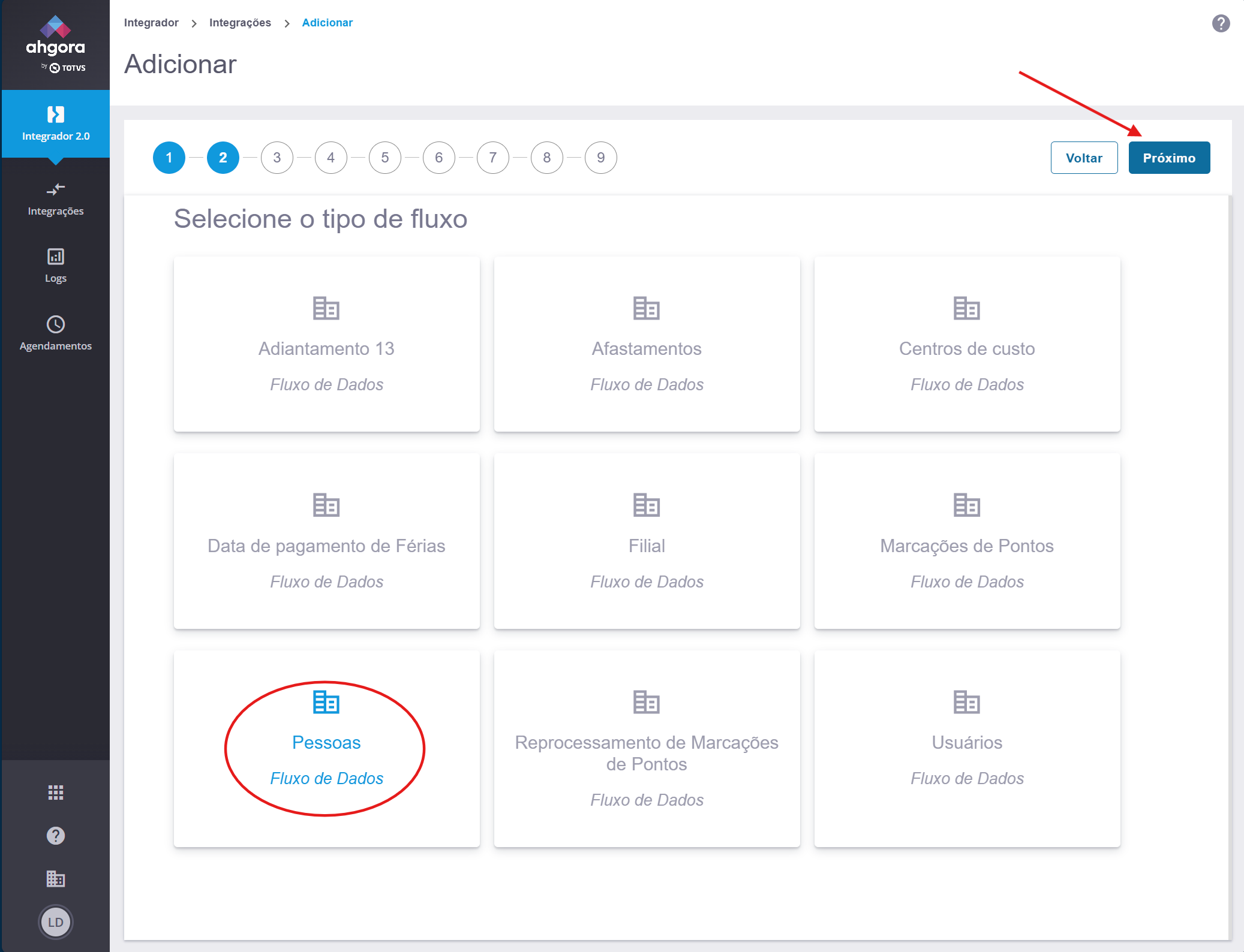Image resolution: width=1244 pixels, height=952 pixels.
Task: Click the help icon at top right
Action: pyautogui.click(x=1221, y=23)
